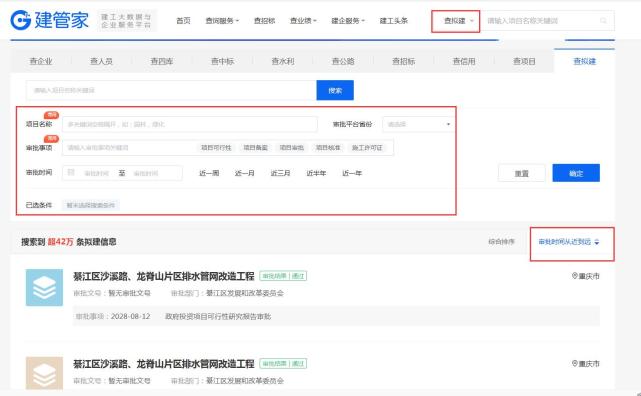Image resolution: width=641 pixels, height=396 pixels.
Task: Switch to the 查信用 tab
Action: click(x=464, y=61)
